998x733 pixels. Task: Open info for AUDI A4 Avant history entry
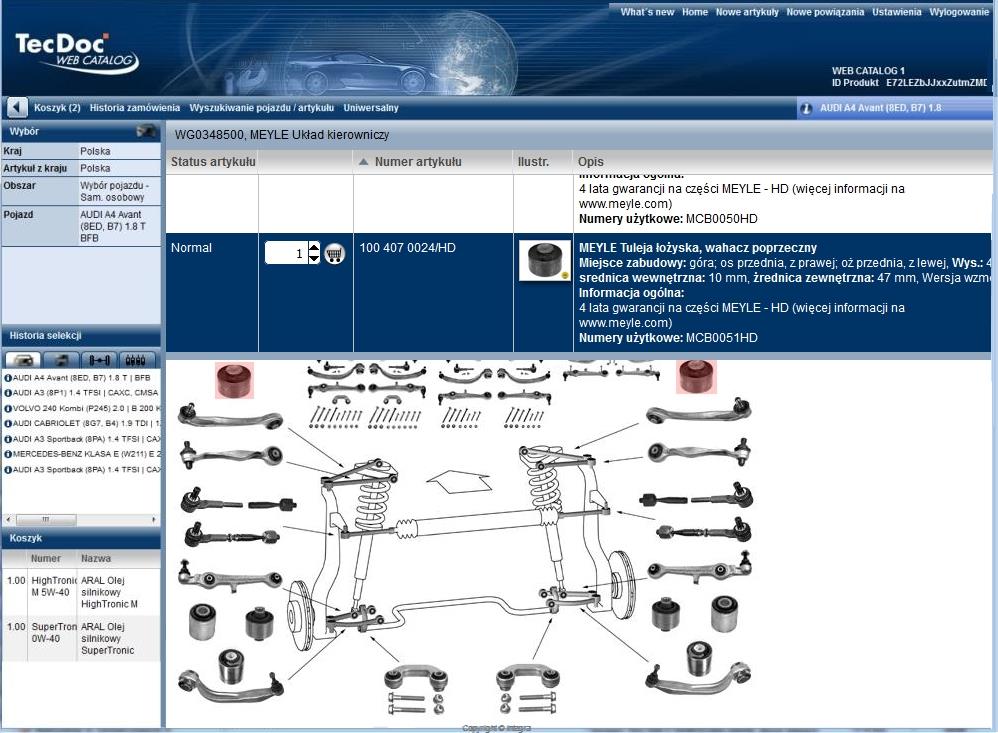8,378
